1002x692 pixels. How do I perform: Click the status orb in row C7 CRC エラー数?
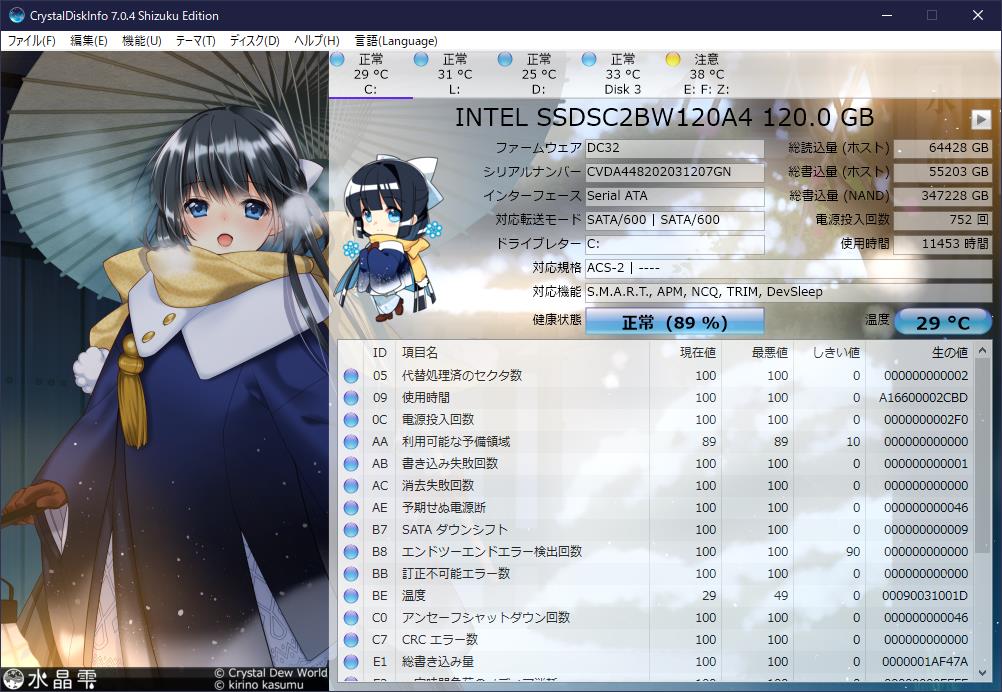[351, 640]
